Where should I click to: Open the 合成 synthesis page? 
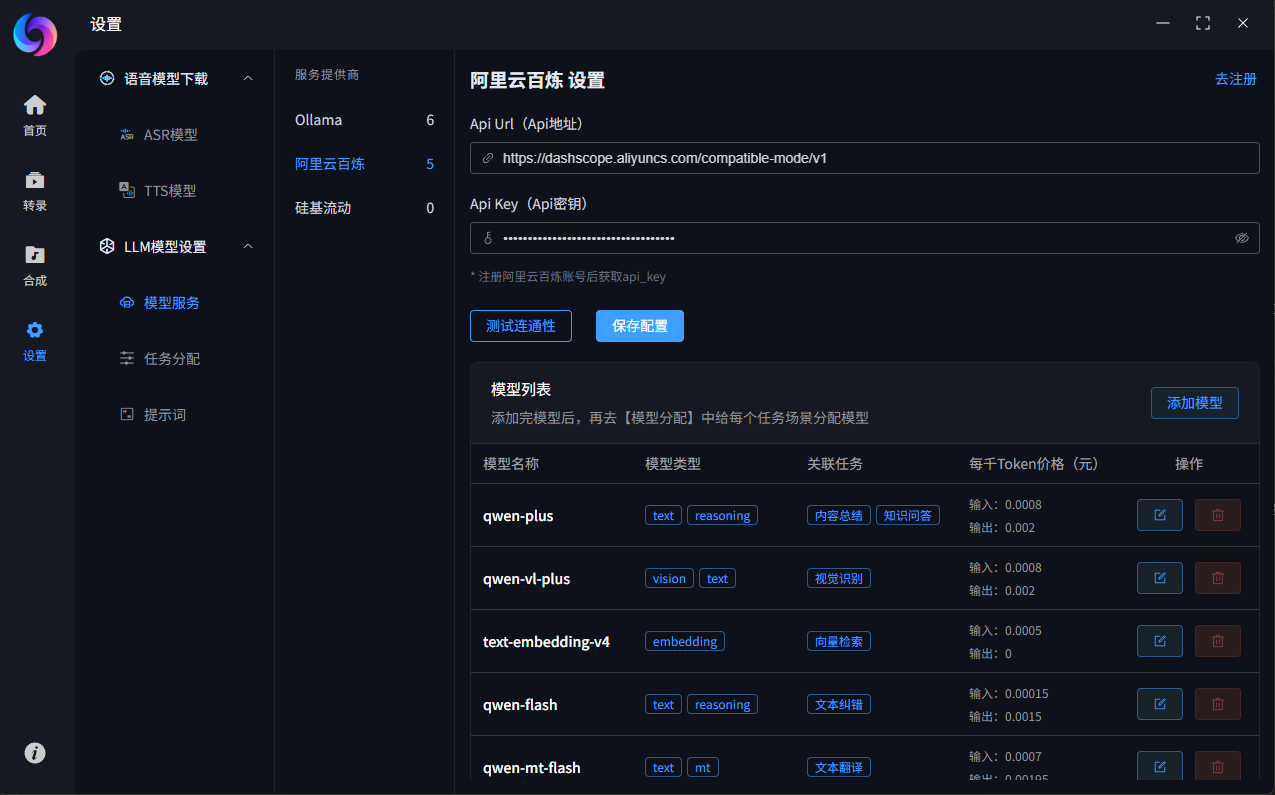coord(35,266)
